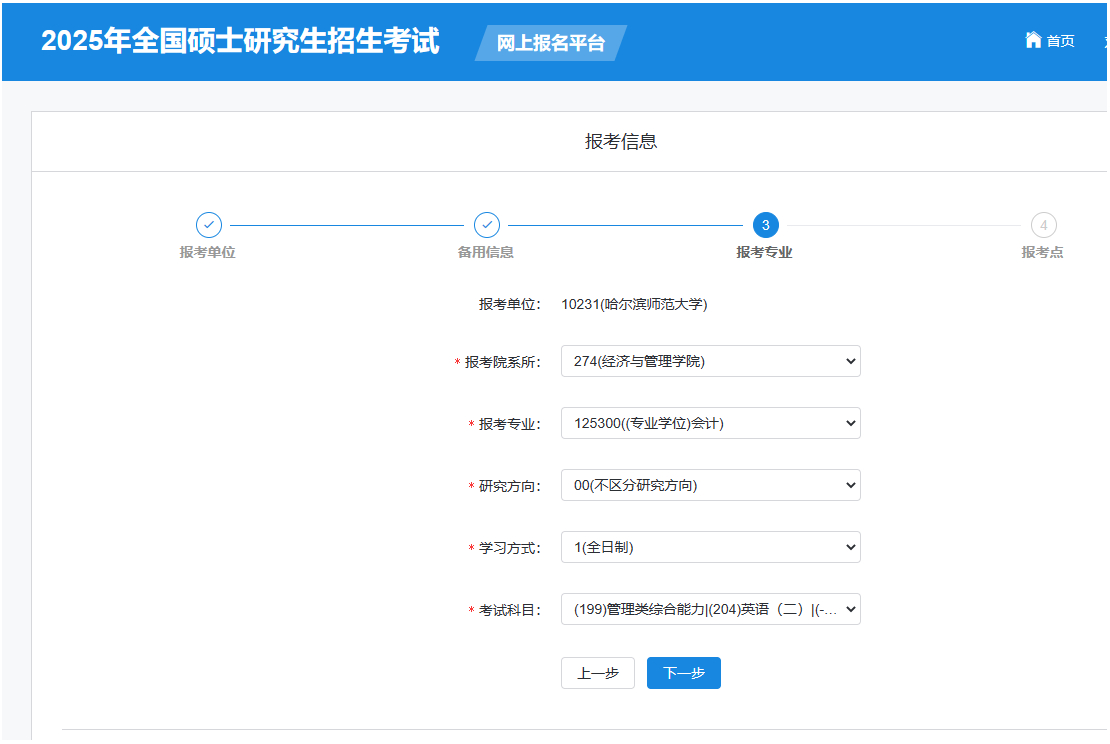Click the 备用信息 checkmark icon
The image size is (1110, 744).
pyautogui.click(x=486, y=225)
